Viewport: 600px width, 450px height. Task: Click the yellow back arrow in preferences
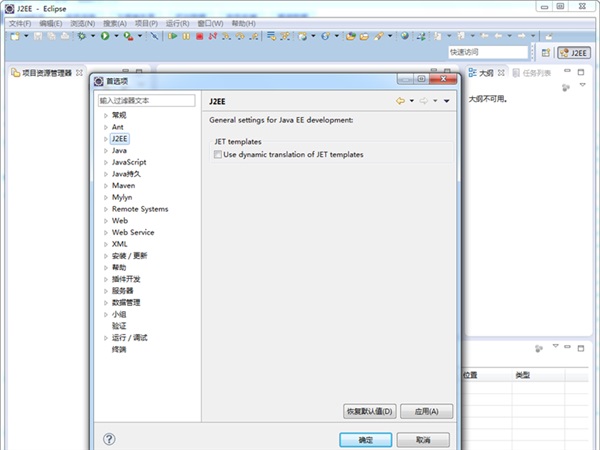(x=400, y=101)
